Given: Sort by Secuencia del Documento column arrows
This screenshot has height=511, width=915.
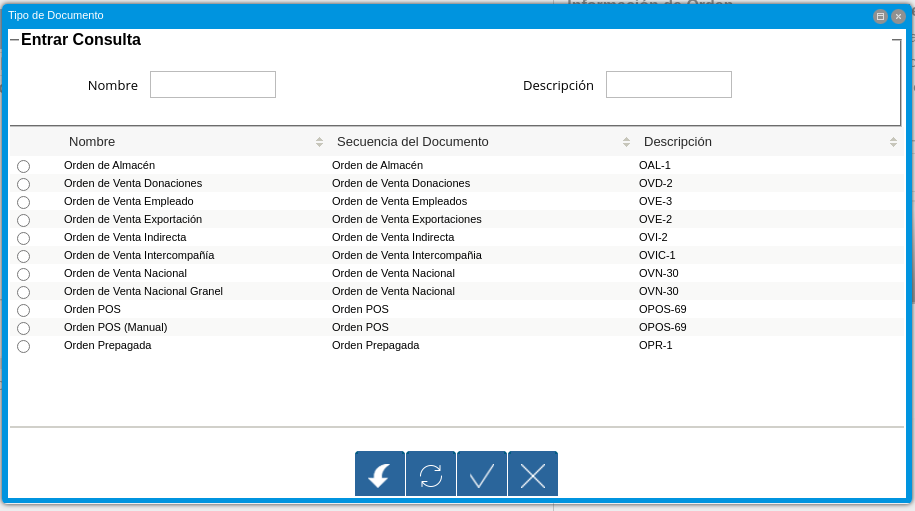Looking at the screenshot, I should click(x=626, y=142).
